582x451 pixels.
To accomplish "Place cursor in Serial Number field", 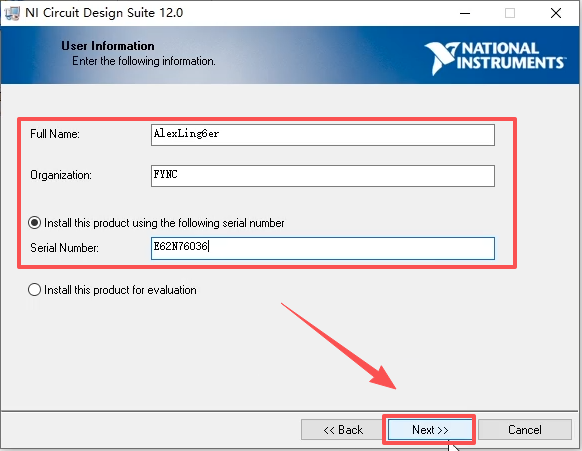I will pyautogui.click(x=323, y=248).
